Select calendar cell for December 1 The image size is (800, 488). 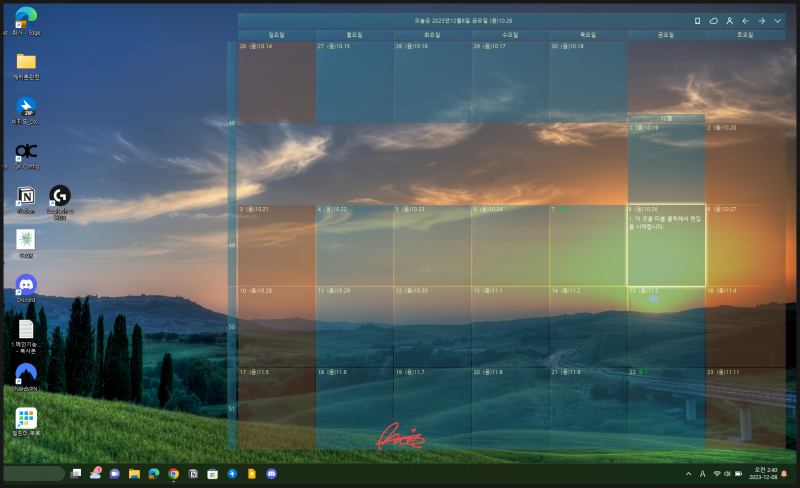(666, 164)
